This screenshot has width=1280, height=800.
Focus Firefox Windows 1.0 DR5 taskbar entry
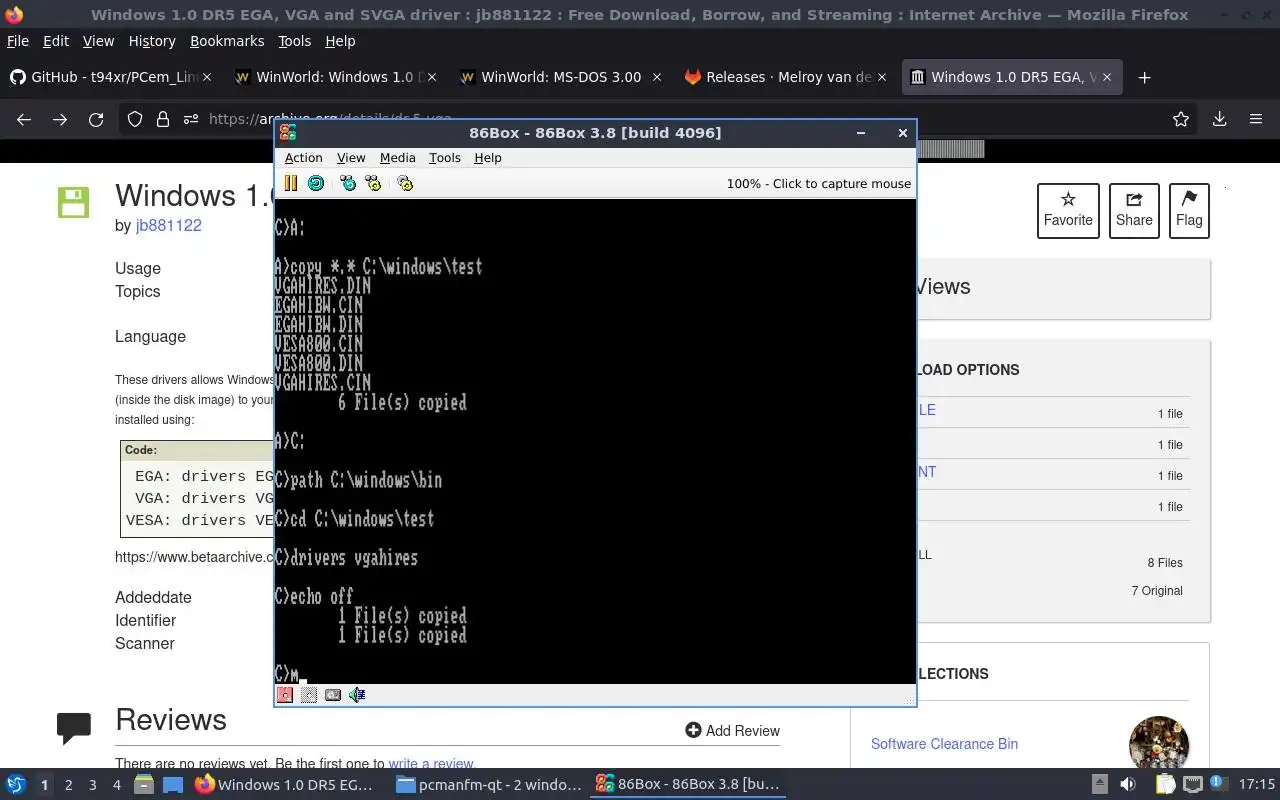(x=286, y=785)
